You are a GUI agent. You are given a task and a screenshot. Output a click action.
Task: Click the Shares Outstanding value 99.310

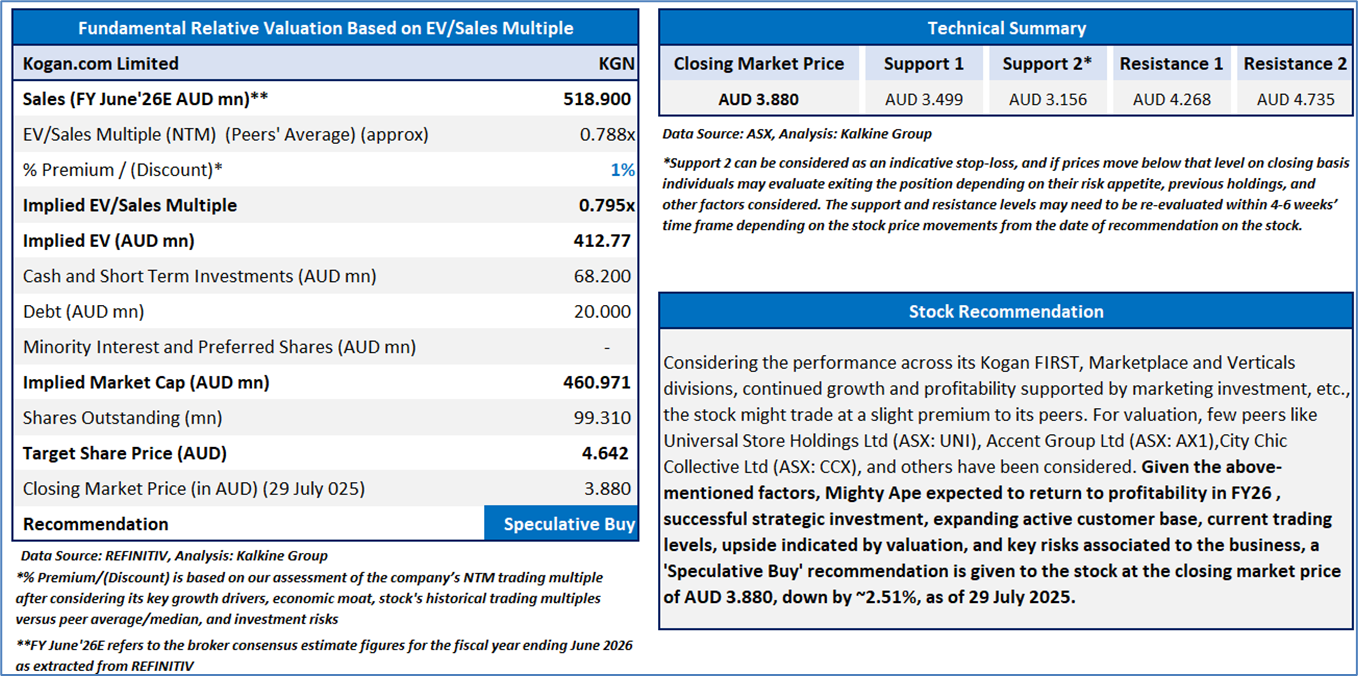click(603, 418)
